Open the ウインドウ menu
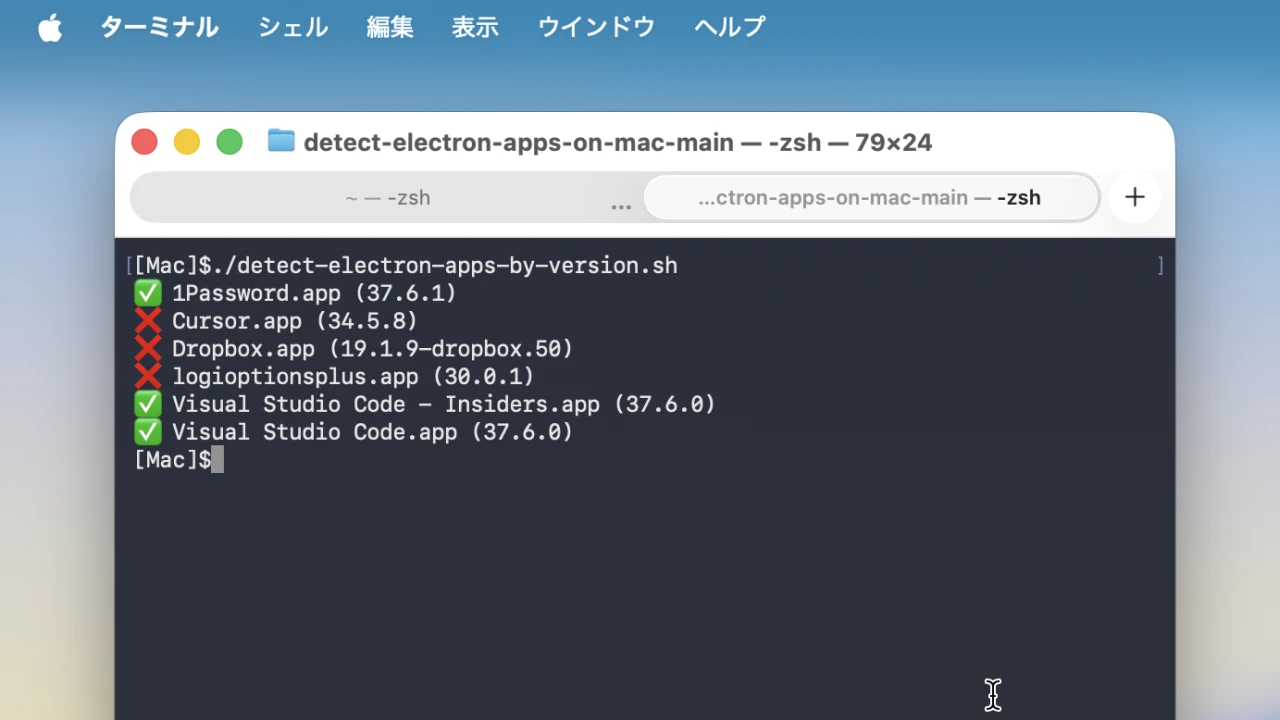This screenshot has height=720, width=1280. 595,27
